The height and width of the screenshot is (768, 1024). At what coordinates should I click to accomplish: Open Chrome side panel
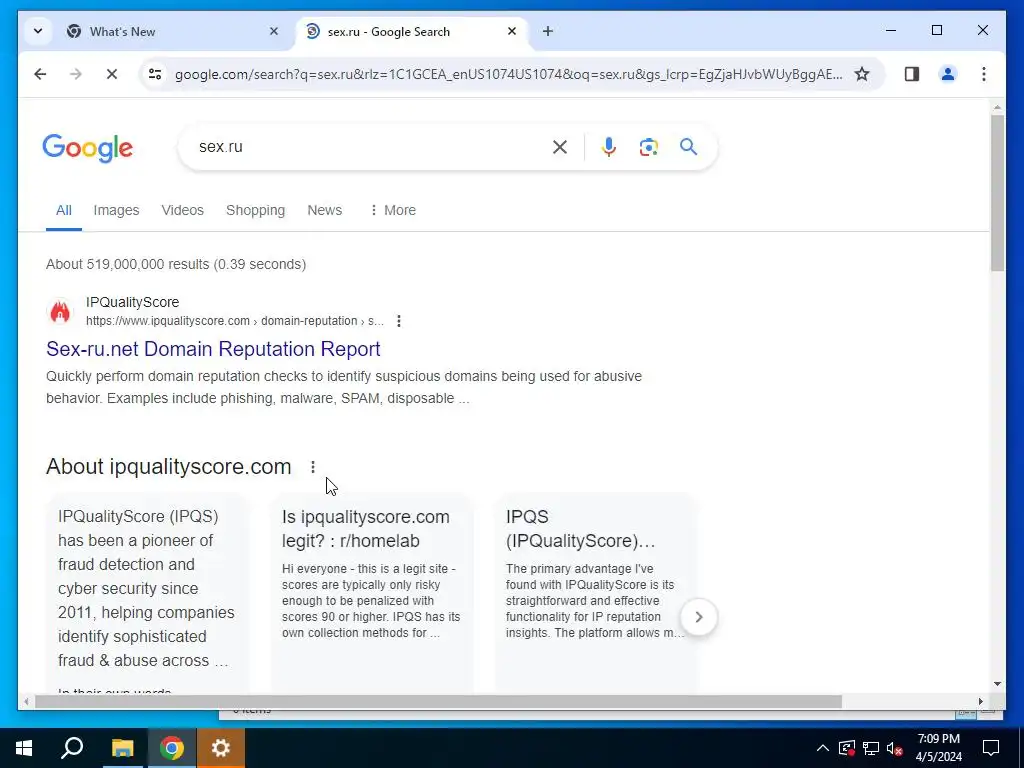(912, 74)
